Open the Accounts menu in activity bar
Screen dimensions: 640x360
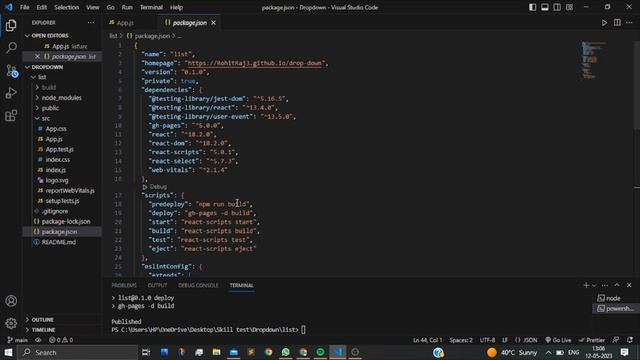11,301
